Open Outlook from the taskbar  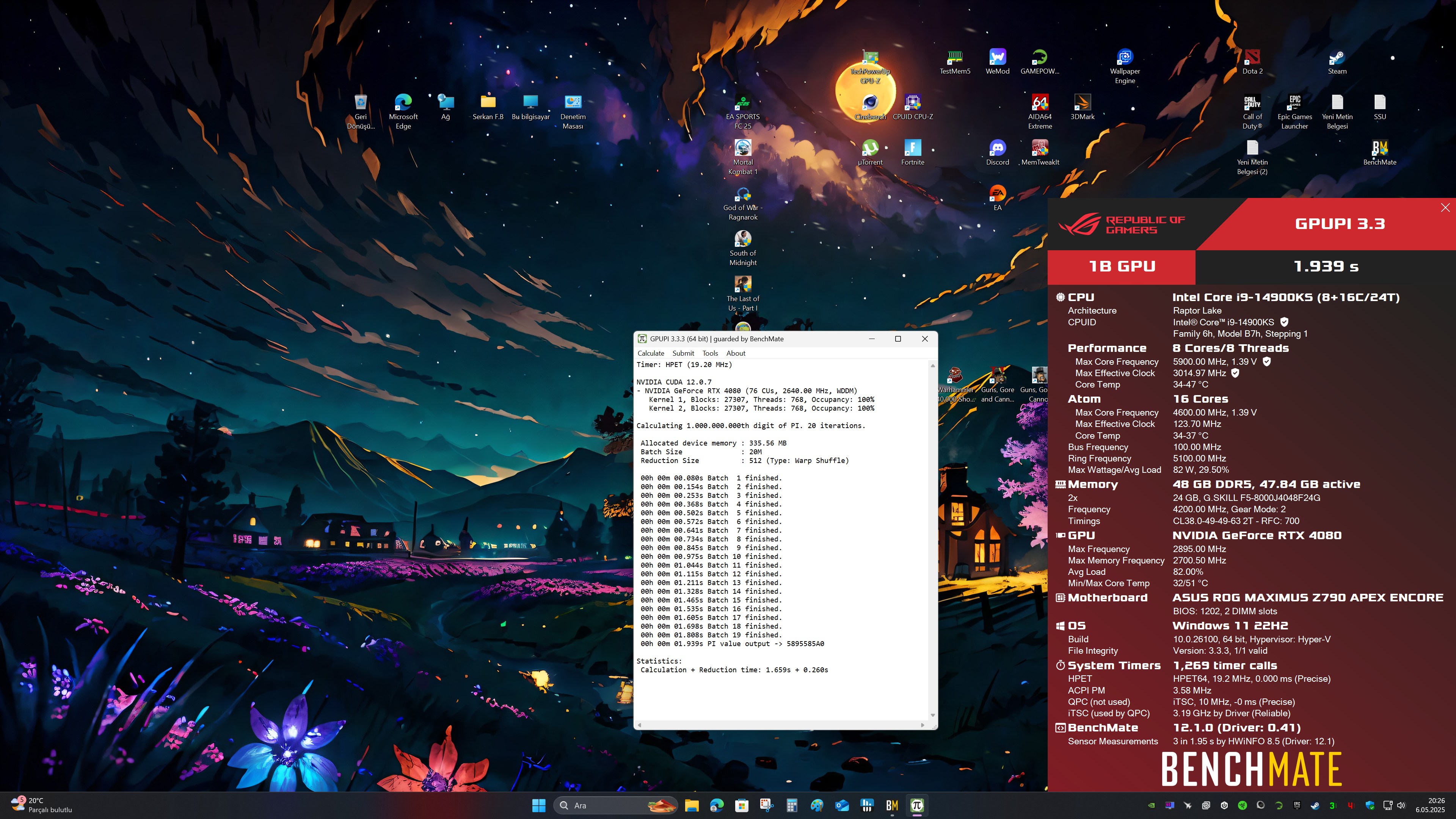click(x=842, y=805)
